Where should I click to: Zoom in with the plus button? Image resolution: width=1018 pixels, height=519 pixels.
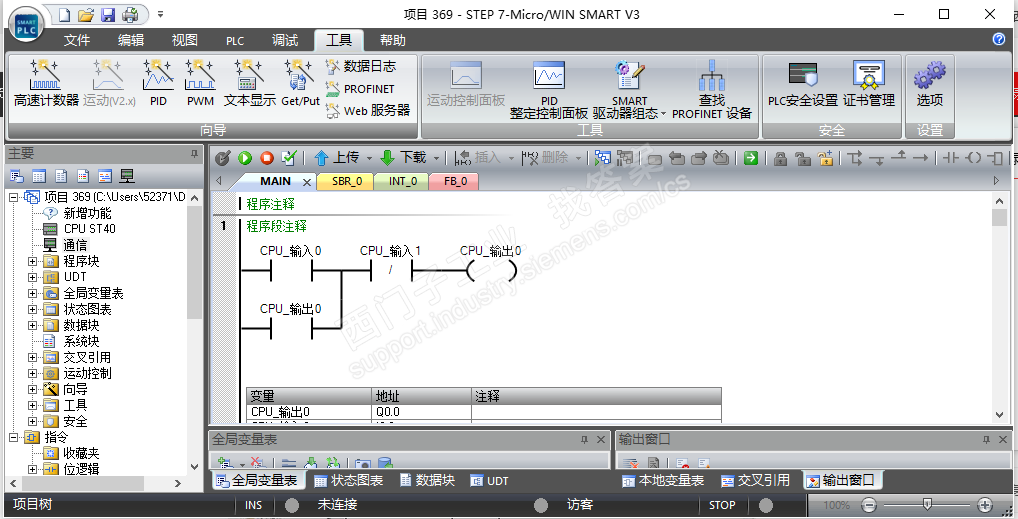coord(985,505)
